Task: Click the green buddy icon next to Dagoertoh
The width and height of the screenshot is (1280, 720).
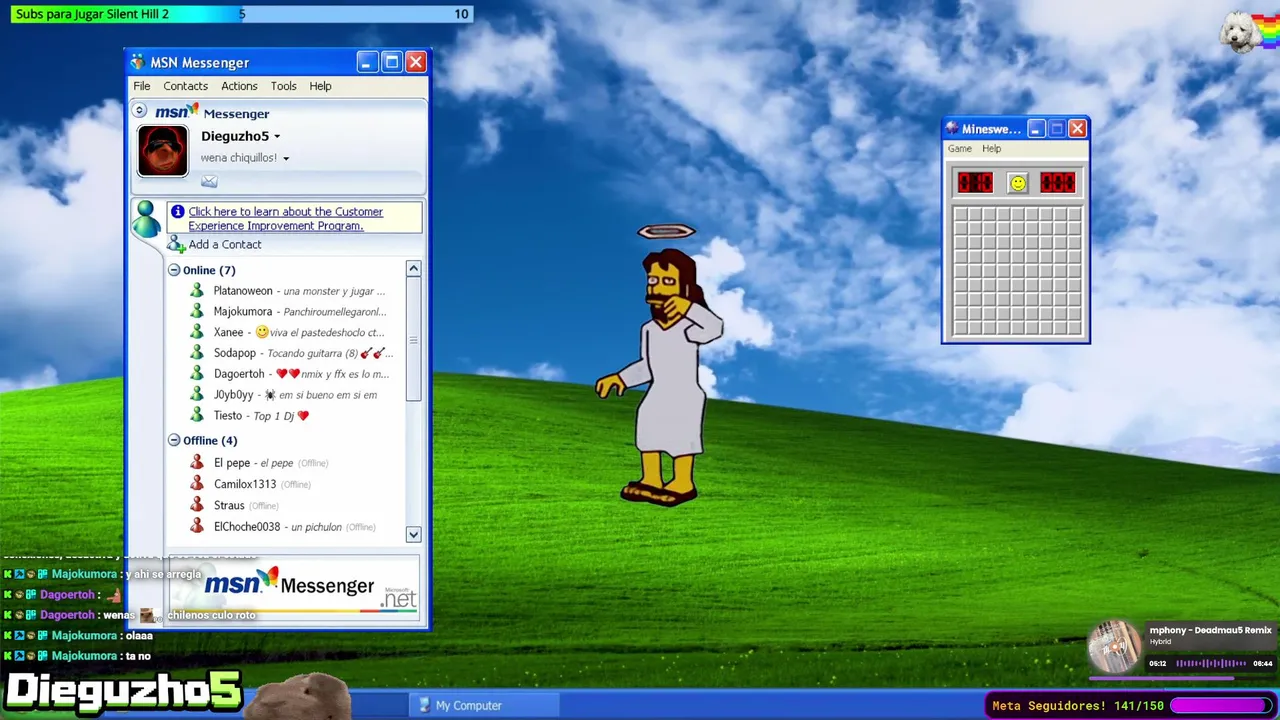Action: (197, 374)
